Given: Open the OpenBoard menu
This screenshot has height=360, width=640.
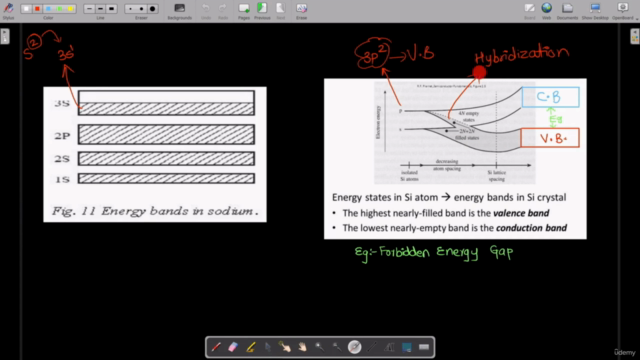Looking at the screenshot, I should [x=622, y=10].
